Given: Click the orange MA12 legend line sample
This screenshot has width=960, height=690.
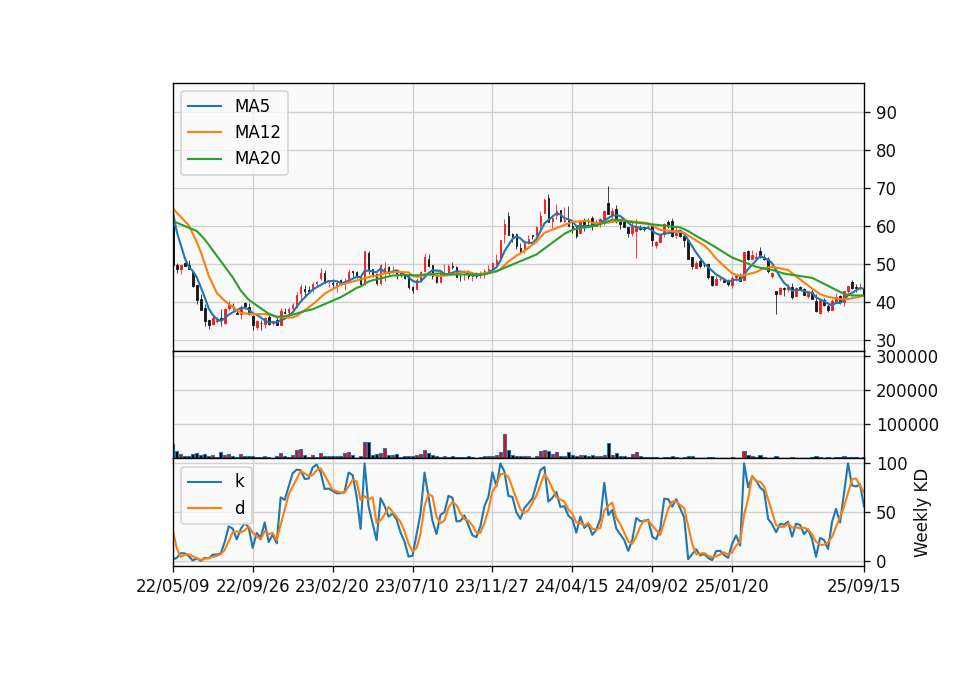Looking at the screenshot, I should [x=204, y=132].
